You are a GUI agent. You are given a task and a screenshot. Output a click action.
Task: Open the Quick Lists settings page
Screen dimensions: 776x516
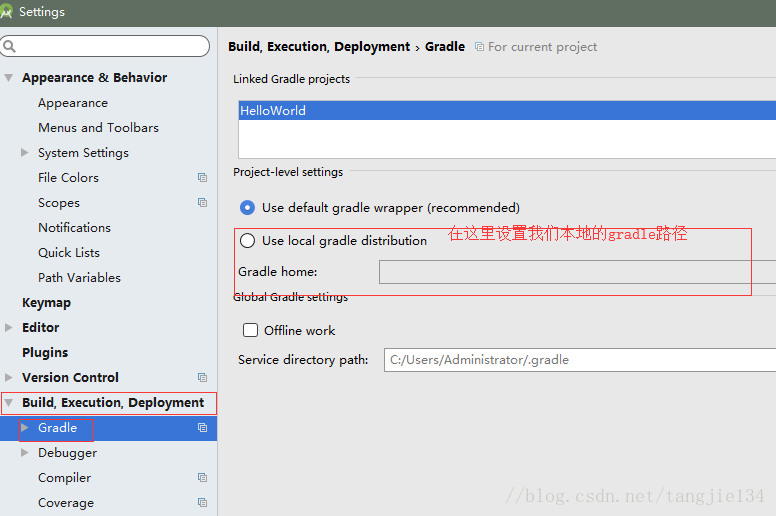click(69, 253)
